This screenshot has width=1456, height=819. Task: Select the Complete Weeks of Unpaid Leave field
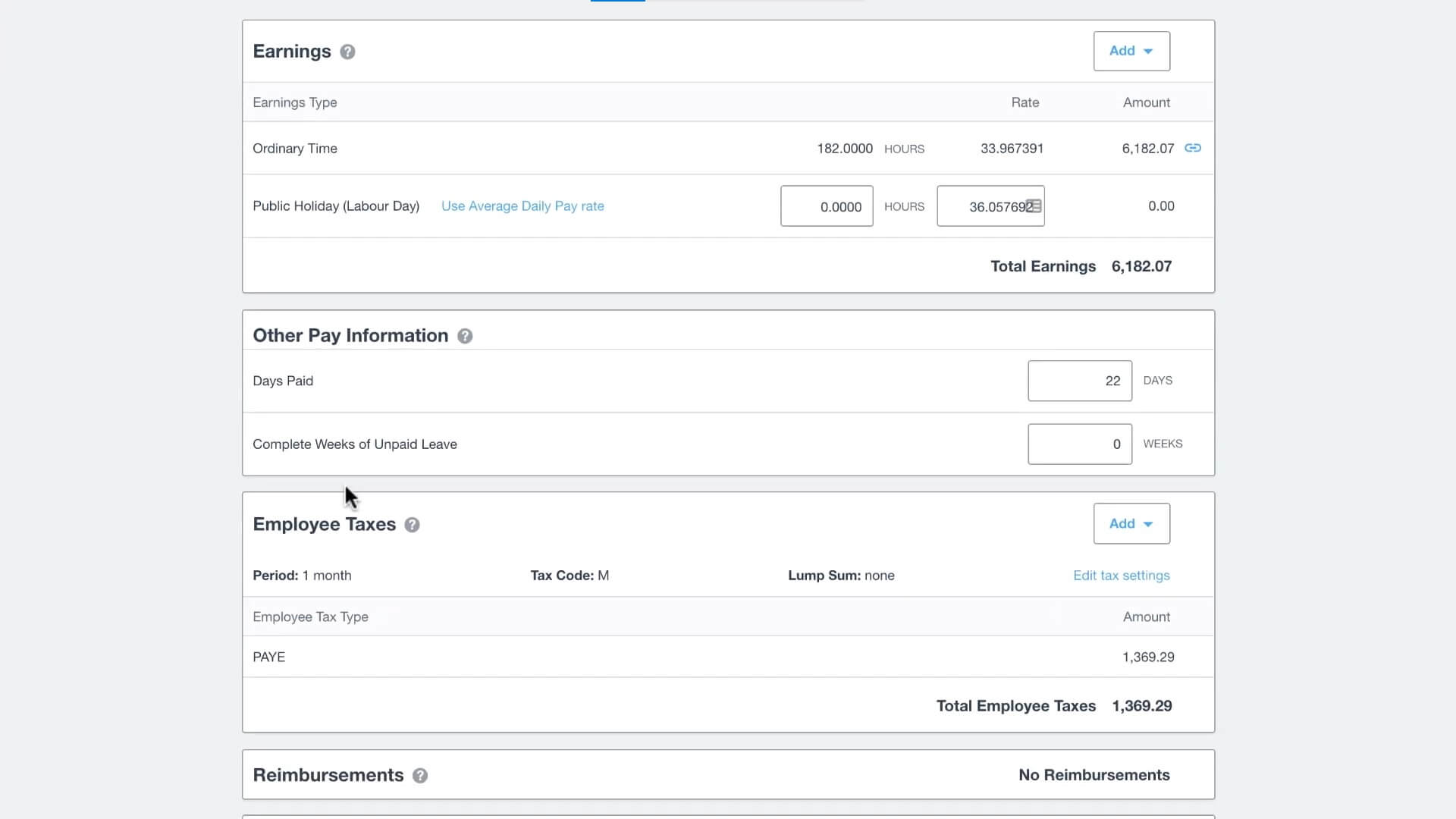point(1079,444)
